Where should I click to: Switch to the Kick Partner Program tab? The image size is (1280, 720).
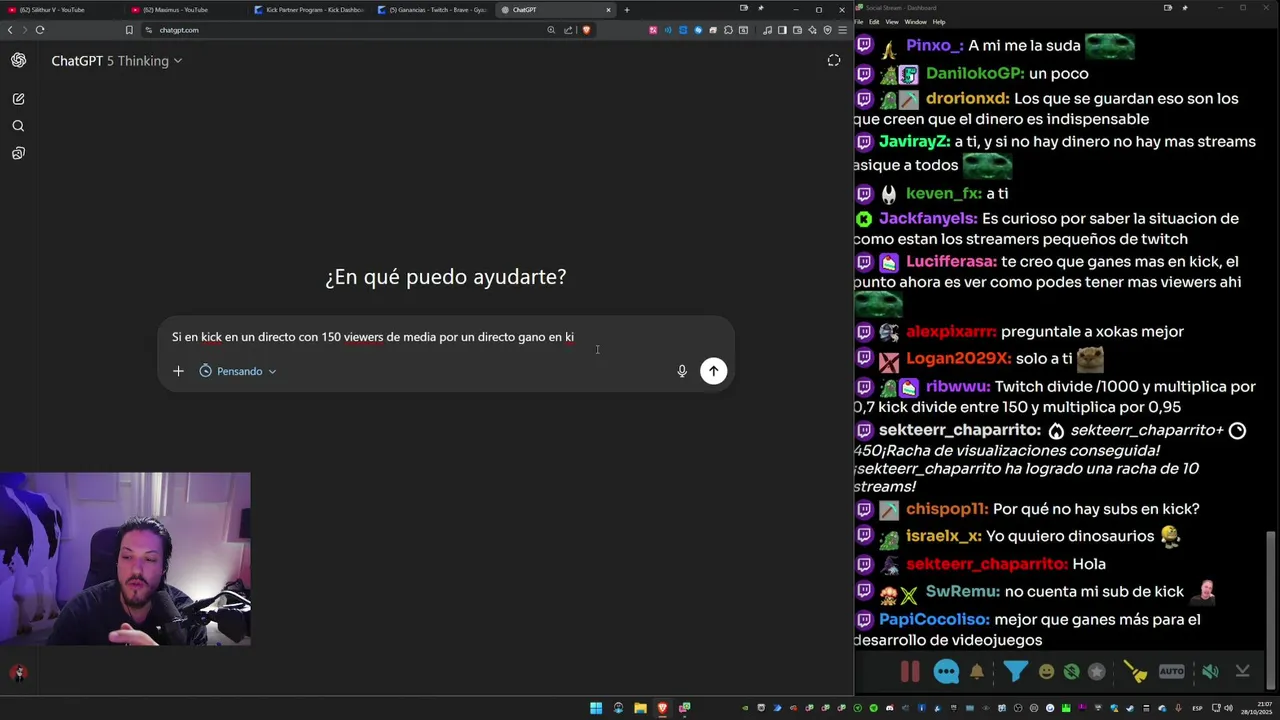[x=308, y=10]
